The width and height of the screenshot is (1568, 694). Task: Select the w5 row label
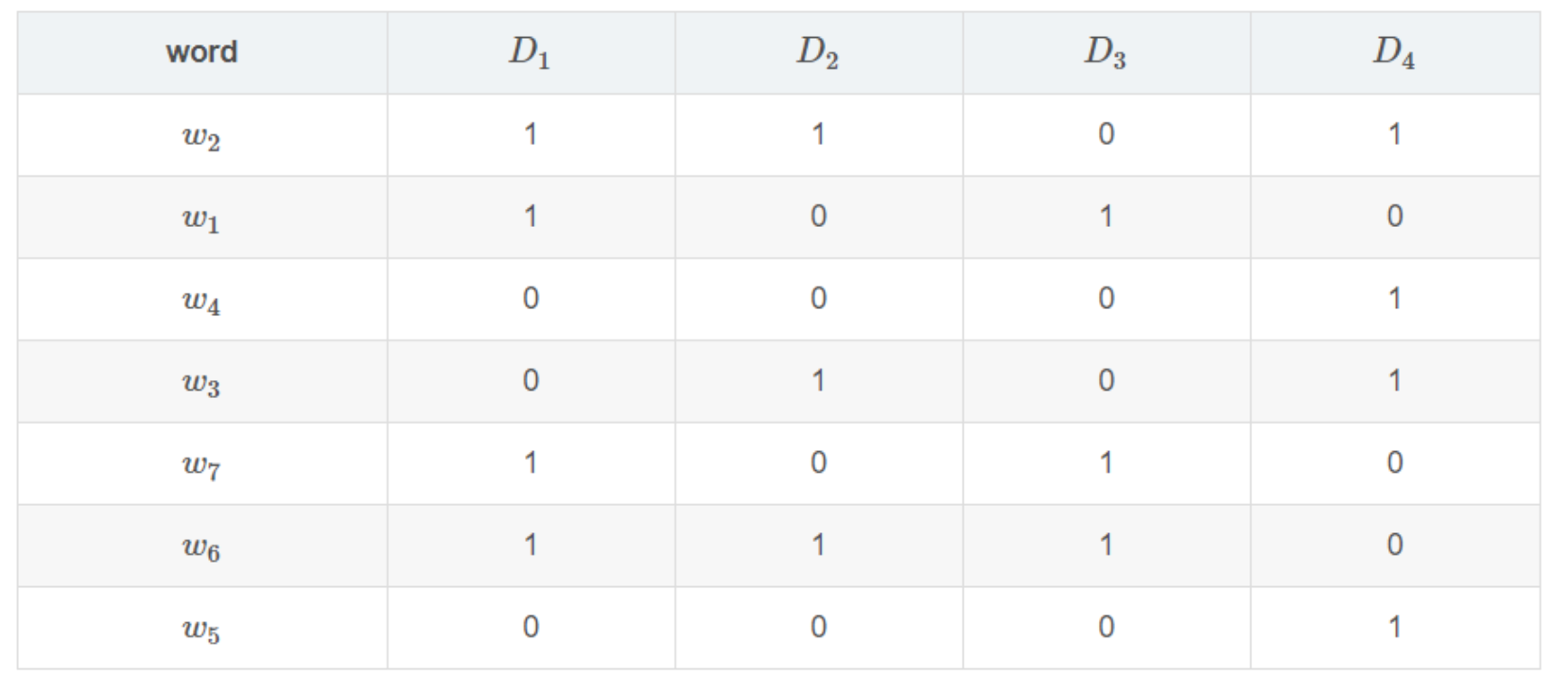tap(201, 629)
